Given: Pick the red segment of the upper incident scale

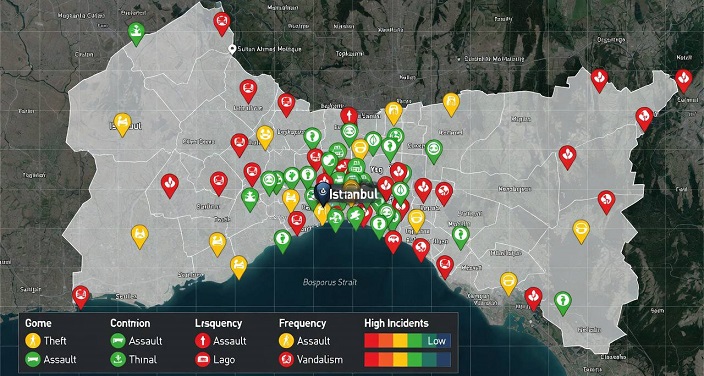Looking at the screenshot, I should coord(371,341).
